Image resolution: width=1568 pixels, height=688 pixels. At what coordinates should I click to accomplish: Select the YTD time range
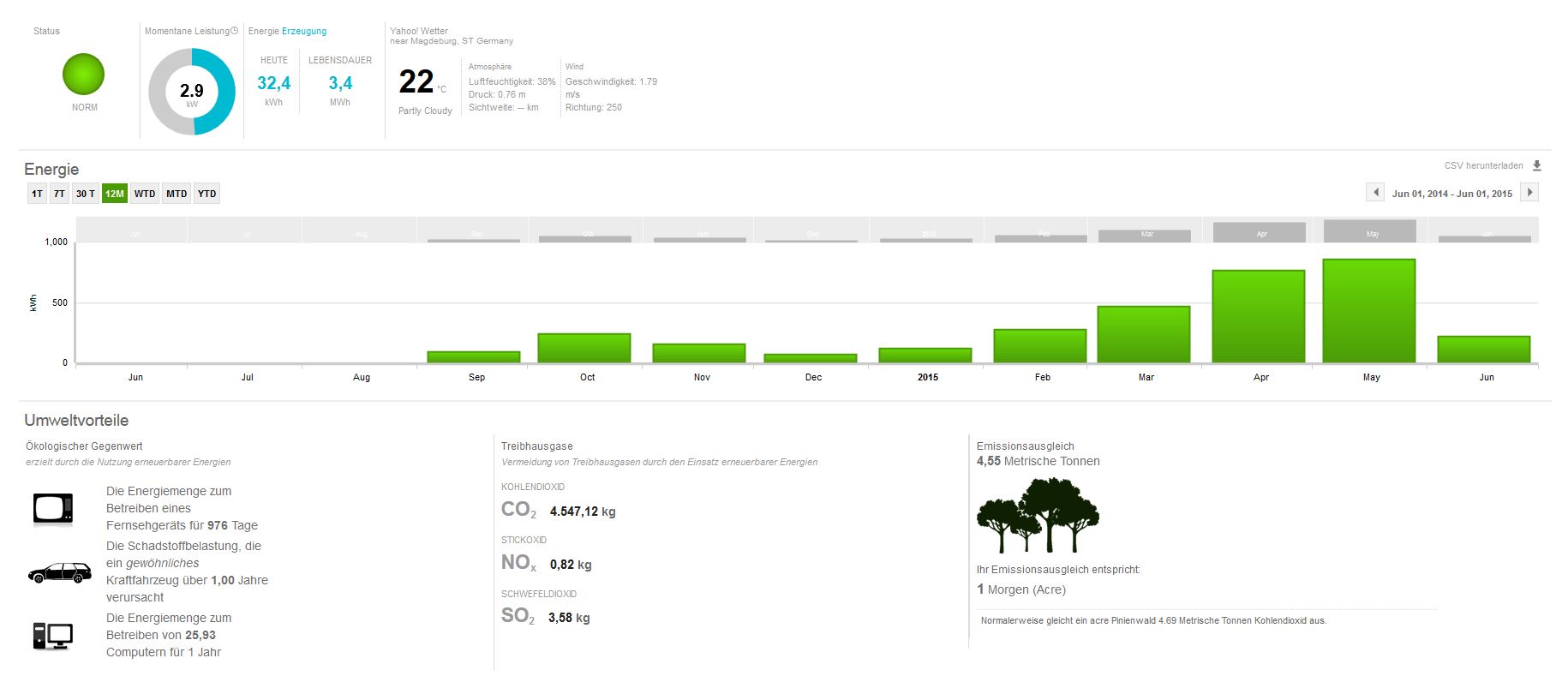click(206, 194)
